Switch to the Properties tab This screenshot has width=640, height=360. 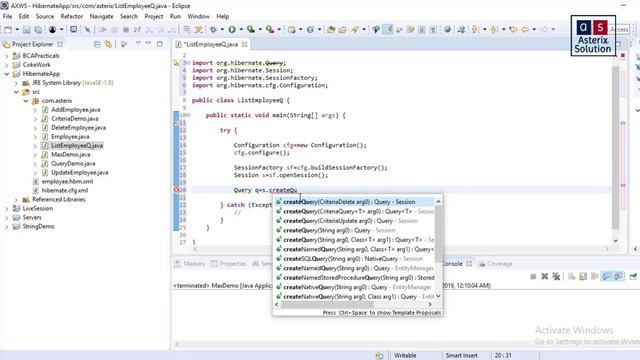(x=229, y=264)
